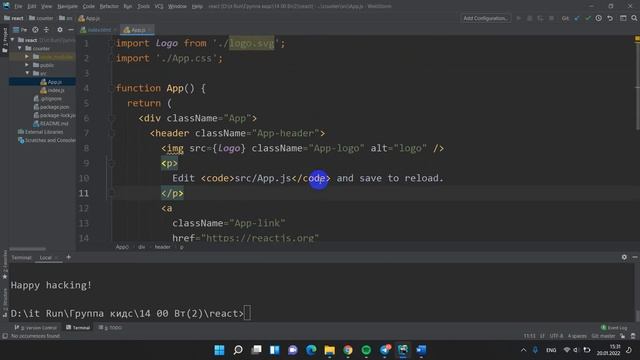Open terminal panel settings gear
This screenshot has height=360, width=640.
coord(624,257)
